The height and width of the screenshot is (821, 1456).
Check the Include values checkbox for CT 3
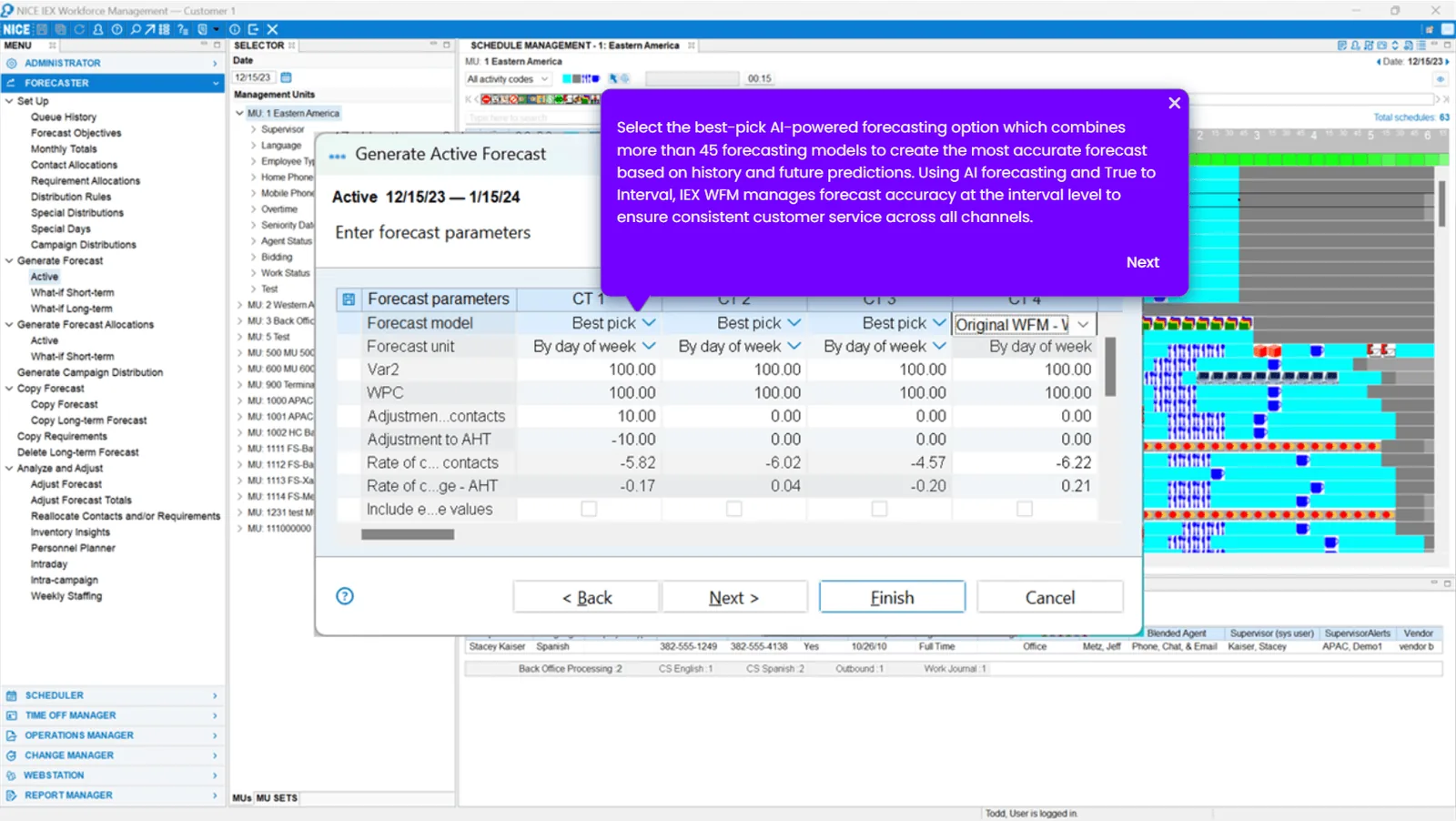click(879, 509)
